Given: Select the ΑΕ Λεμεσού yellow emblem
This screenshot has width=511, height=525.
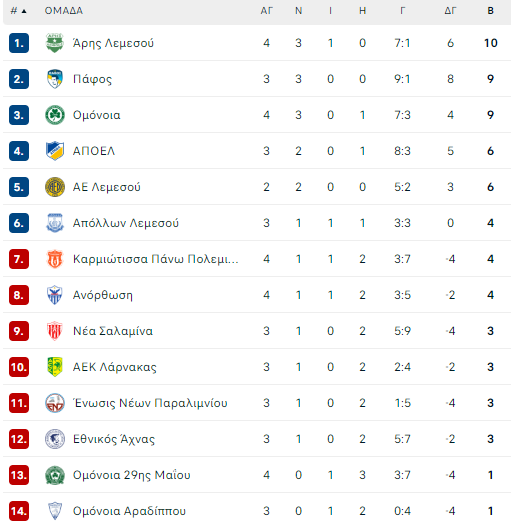Looking at the screenshot, I should (55, 187).
